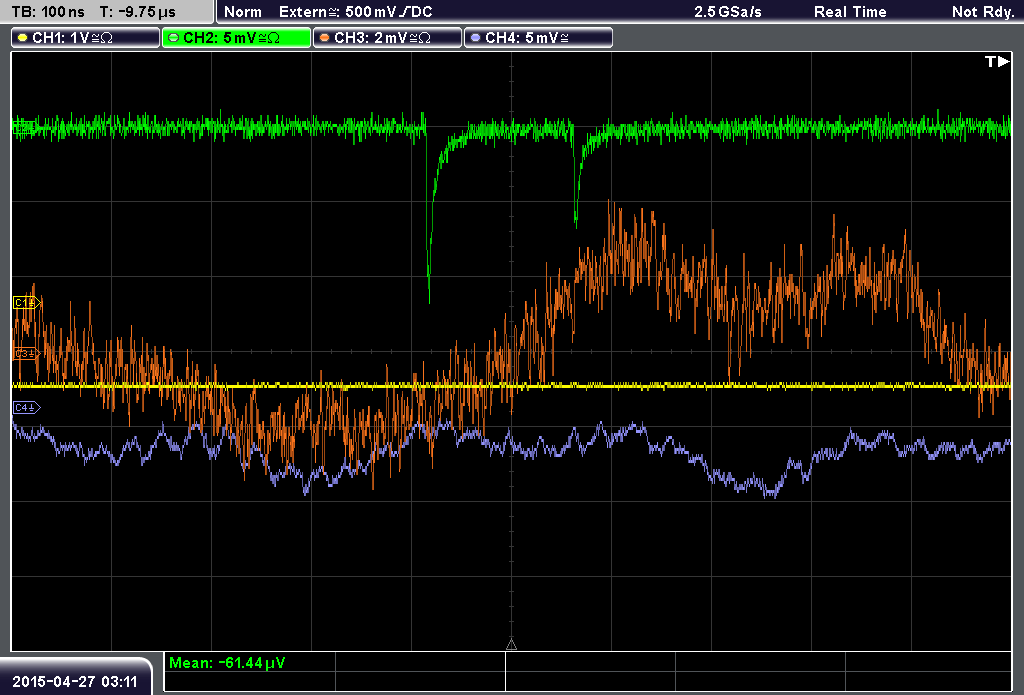This screenshot has width=1024, height=695.
Task: Click the Real Time acquisition mode label
Action: (x=850, y=12)
